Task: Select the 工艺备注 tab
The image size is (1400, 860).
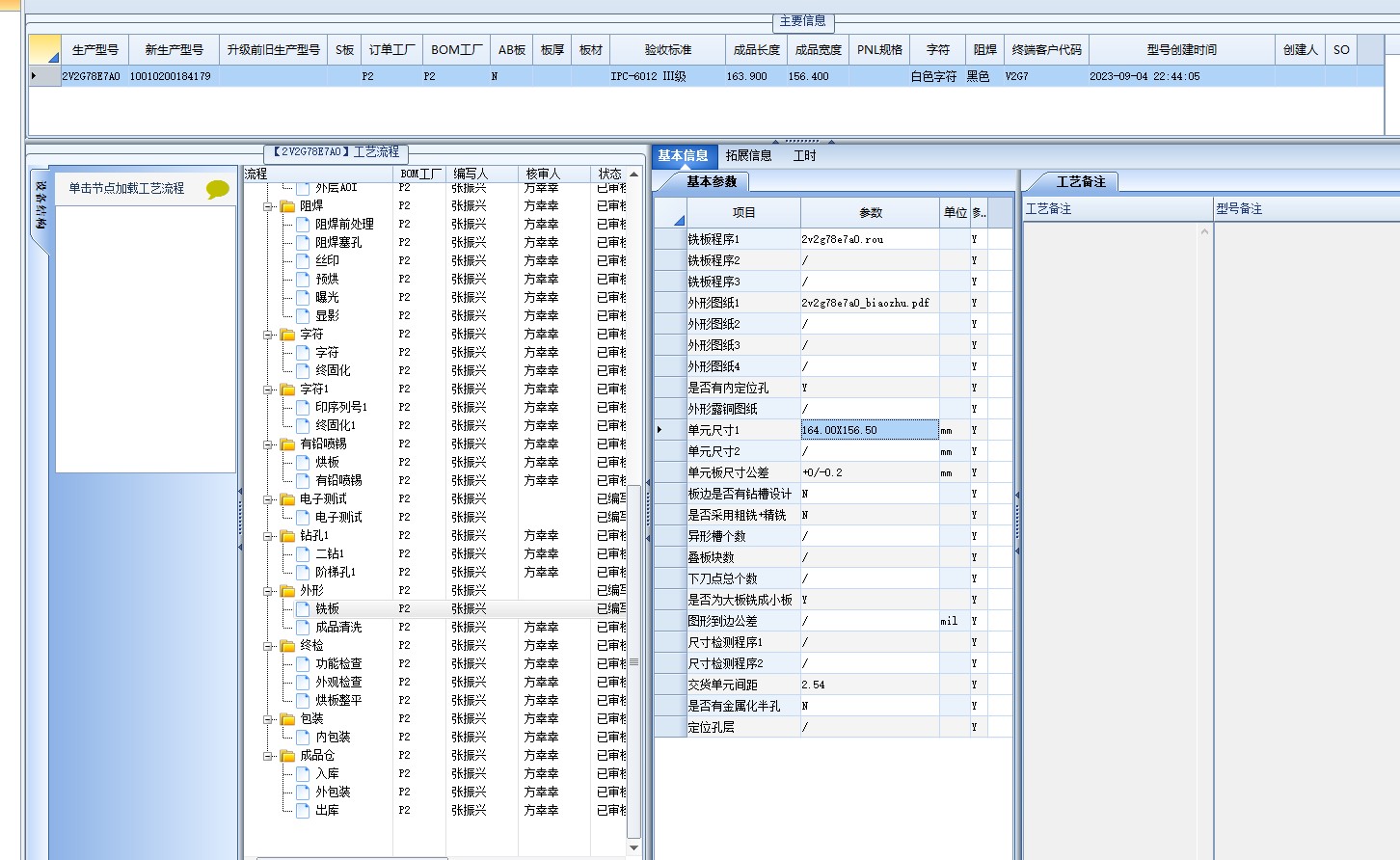Action: pyautogui.click(x=1081, y=181)
